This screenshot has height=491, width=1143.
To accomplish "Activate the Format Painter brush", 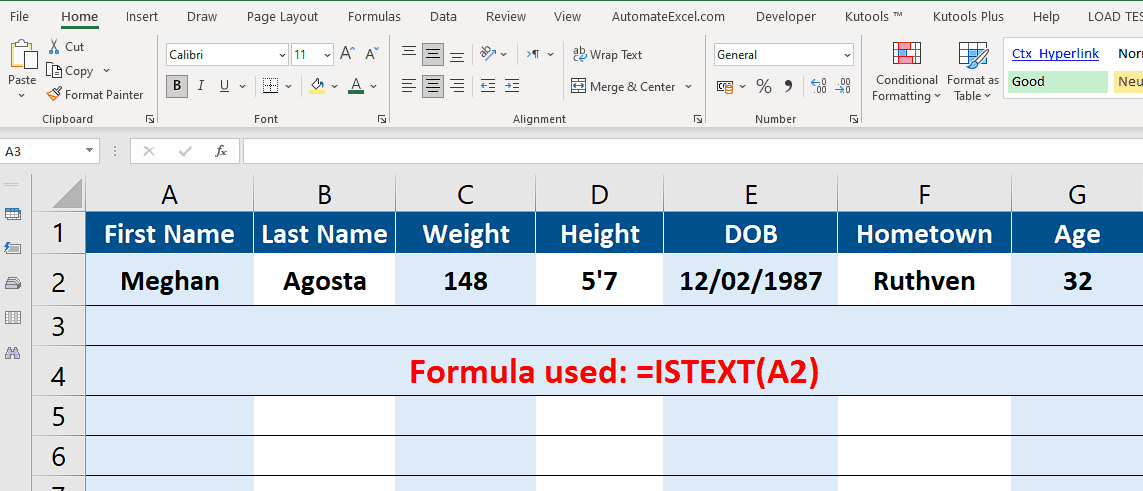I will point(95,95).
